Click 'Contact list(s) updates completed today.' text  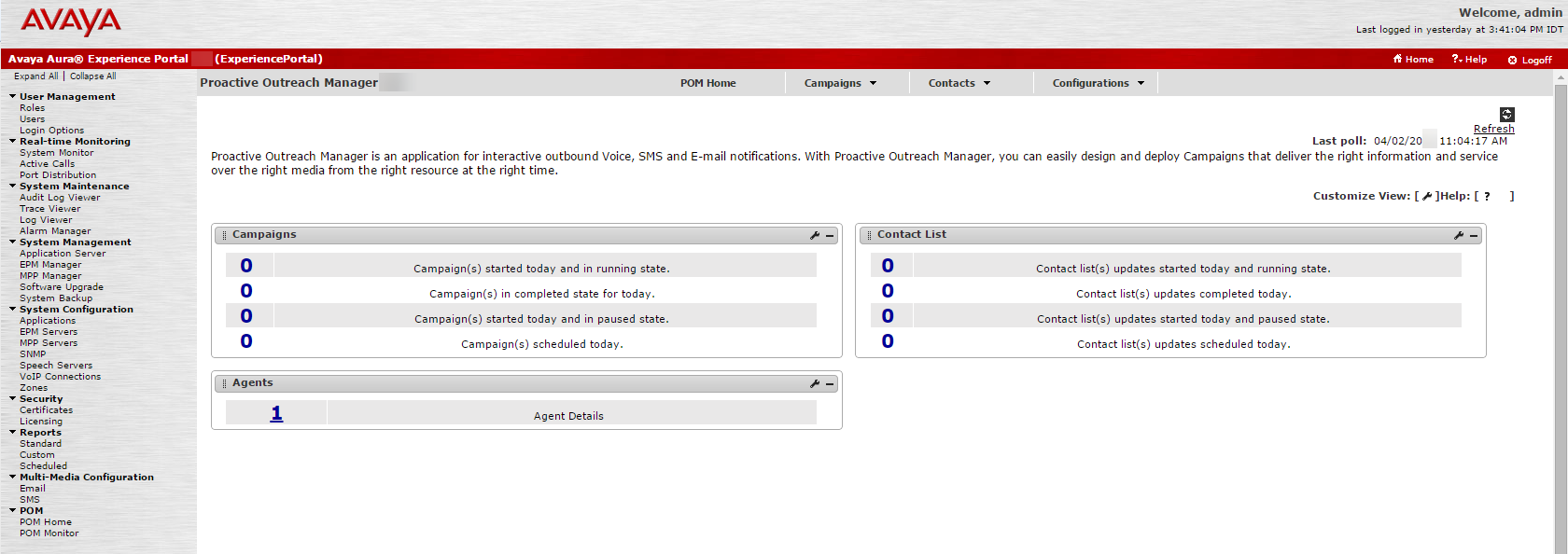1183,294
